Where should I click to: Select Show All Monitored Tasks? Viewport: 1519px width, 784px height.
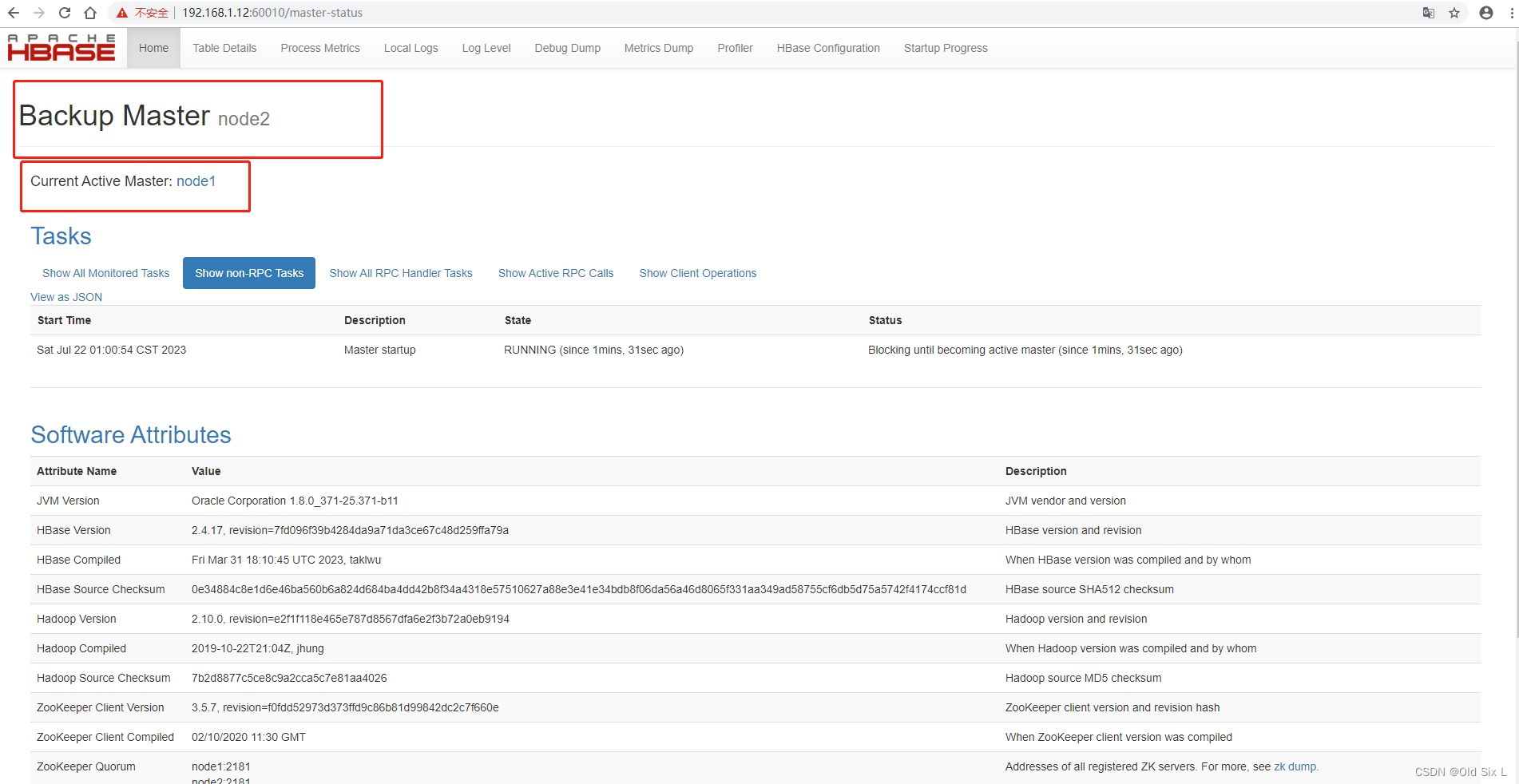coord(106,273)
